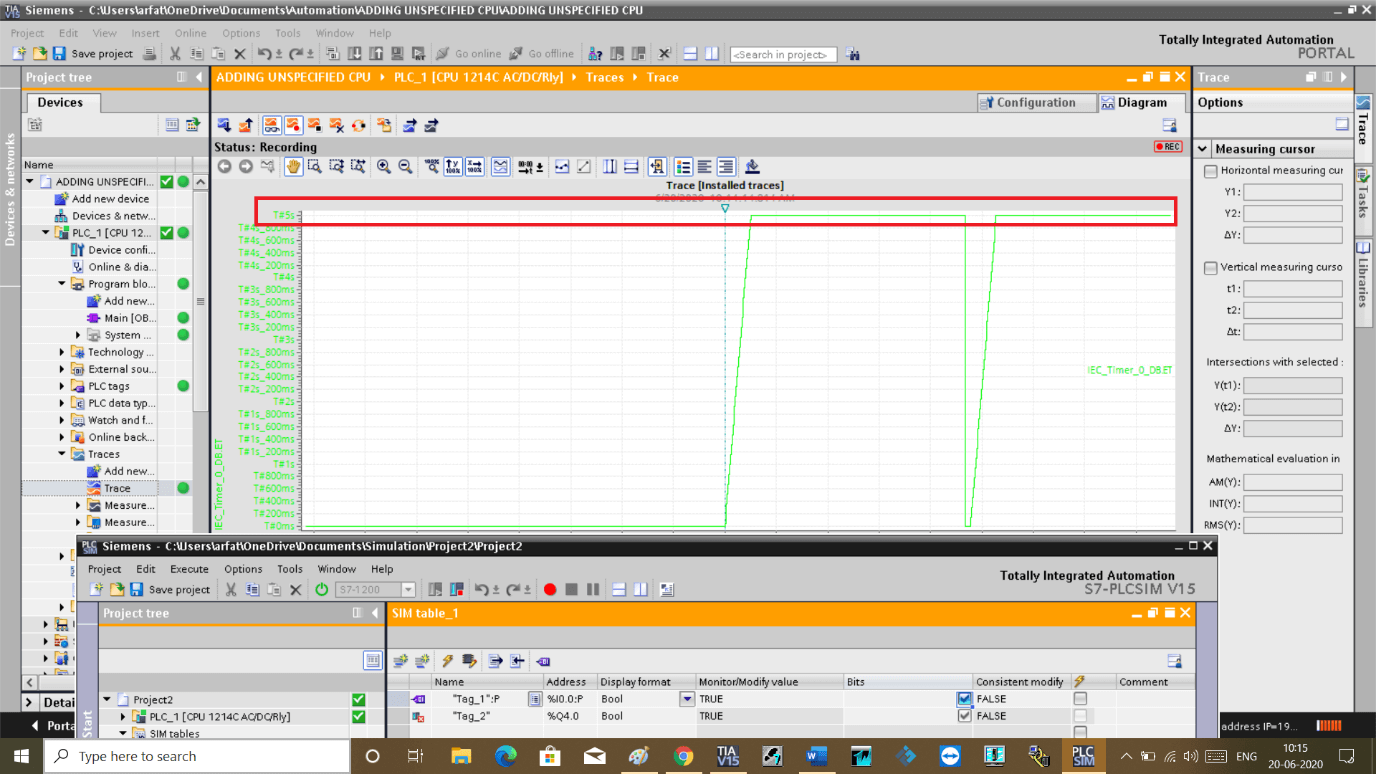The height and width of the screenshot is (774, 1376).
Task: Click the Go online button
Action: (468, 54)
